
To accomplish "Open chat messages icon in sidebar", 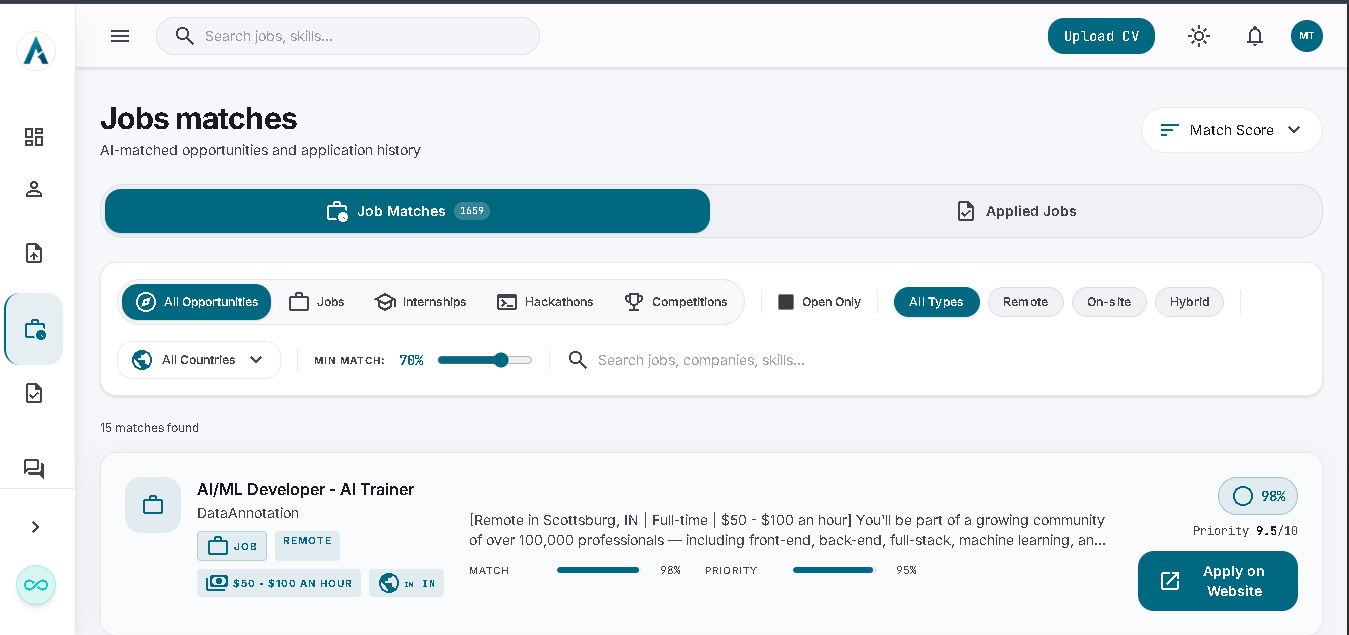I will click(x=34, y=468).
